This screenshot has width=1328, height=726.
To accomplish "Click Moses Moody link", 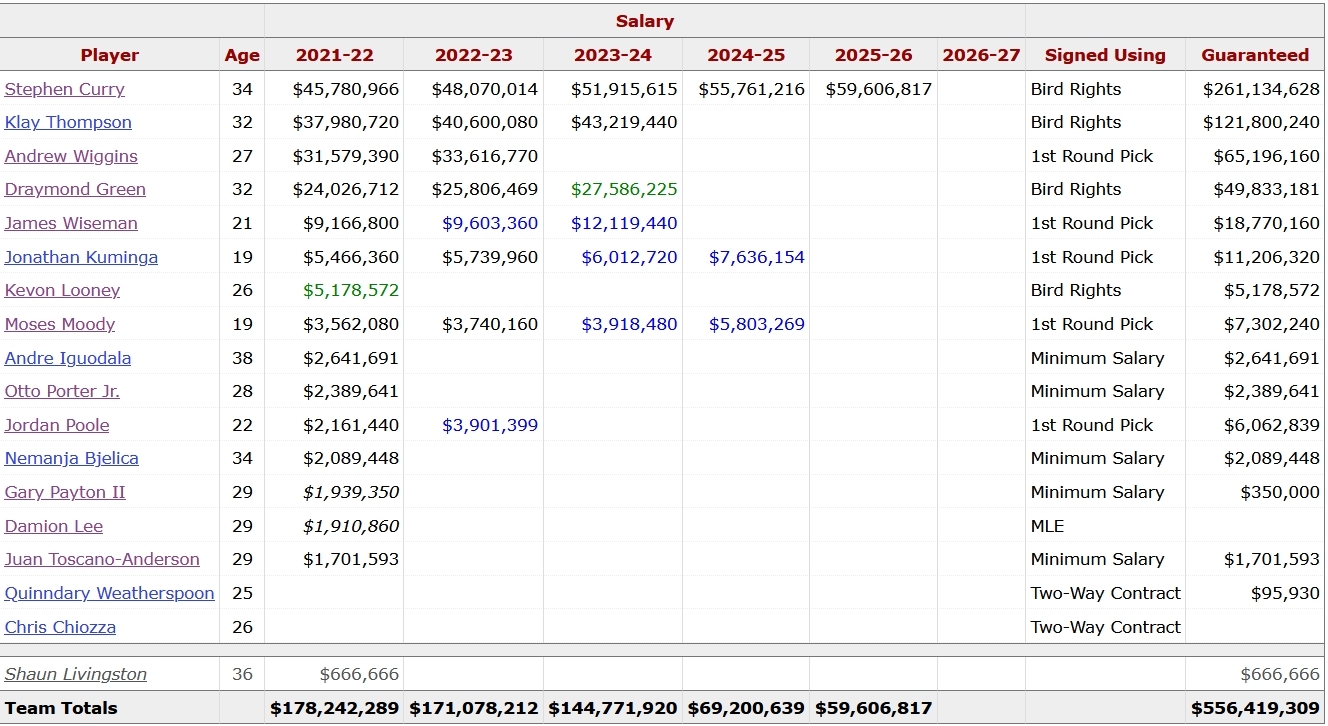I will pyautogui.click(x=60, y=324).
